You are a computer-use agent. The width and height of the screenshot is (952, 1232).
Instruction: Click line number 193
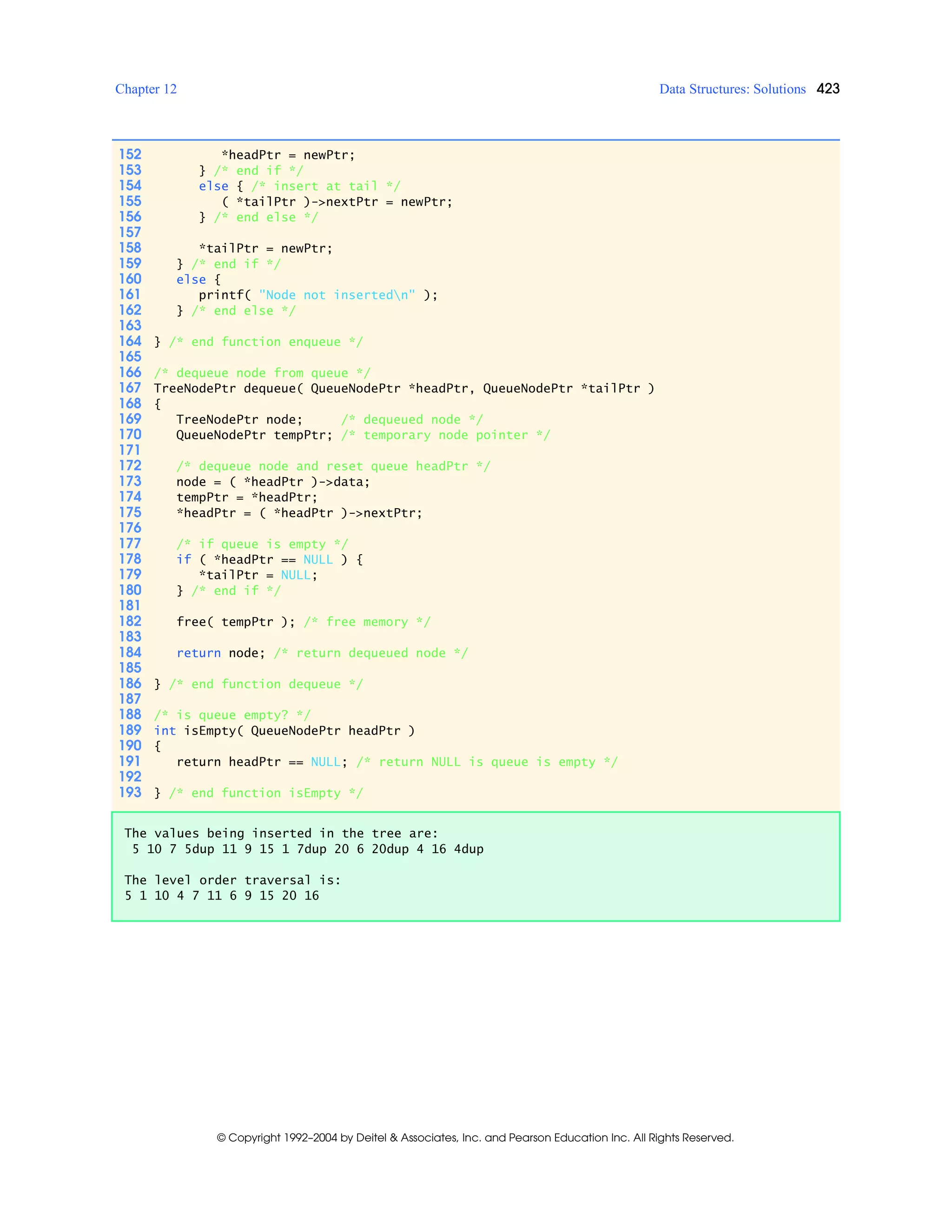(x=130, y=793)
